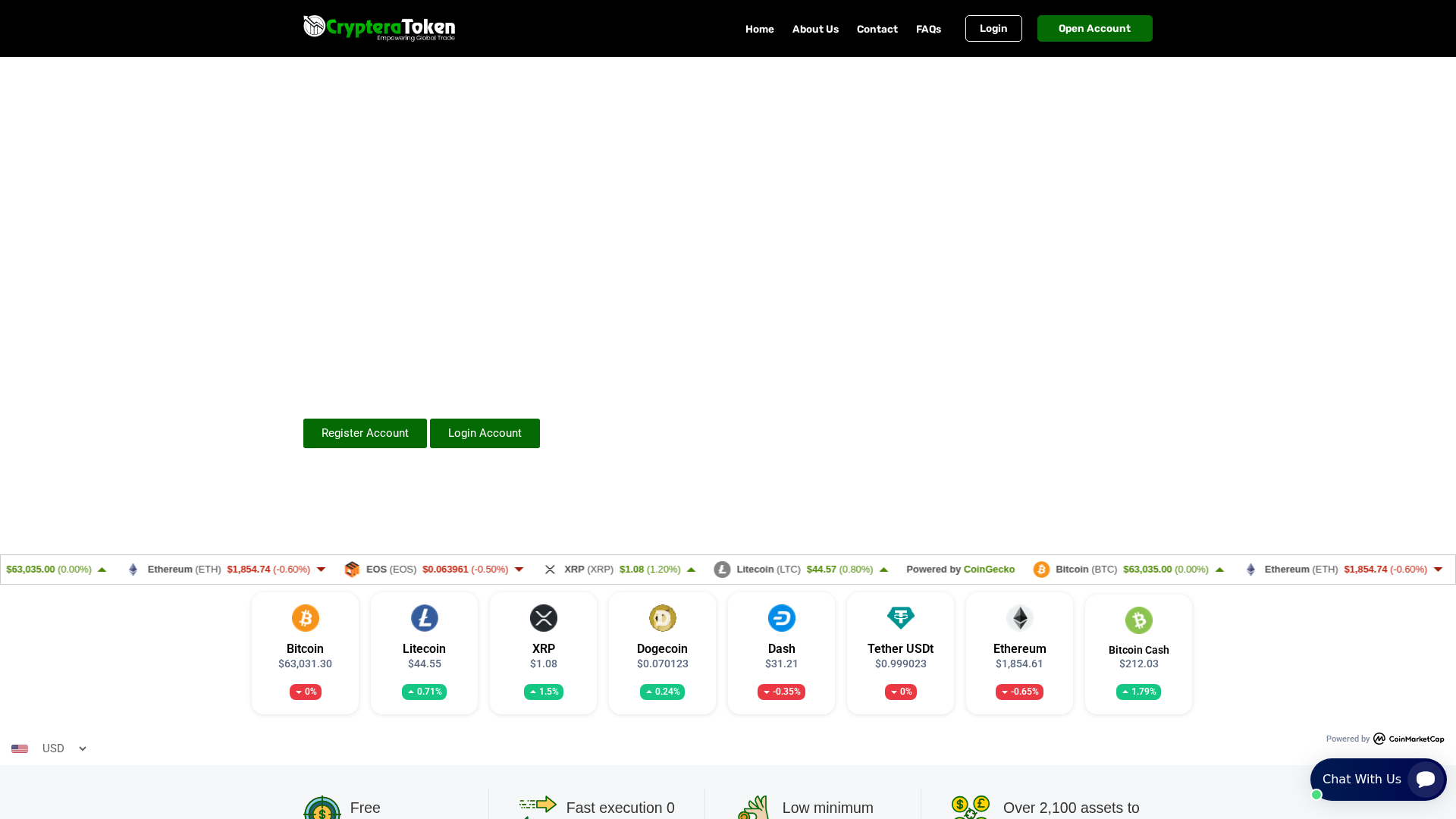Screen dimensions: 1456x819
Task: Click the chat bubble icon
Action: point(1426,779)
